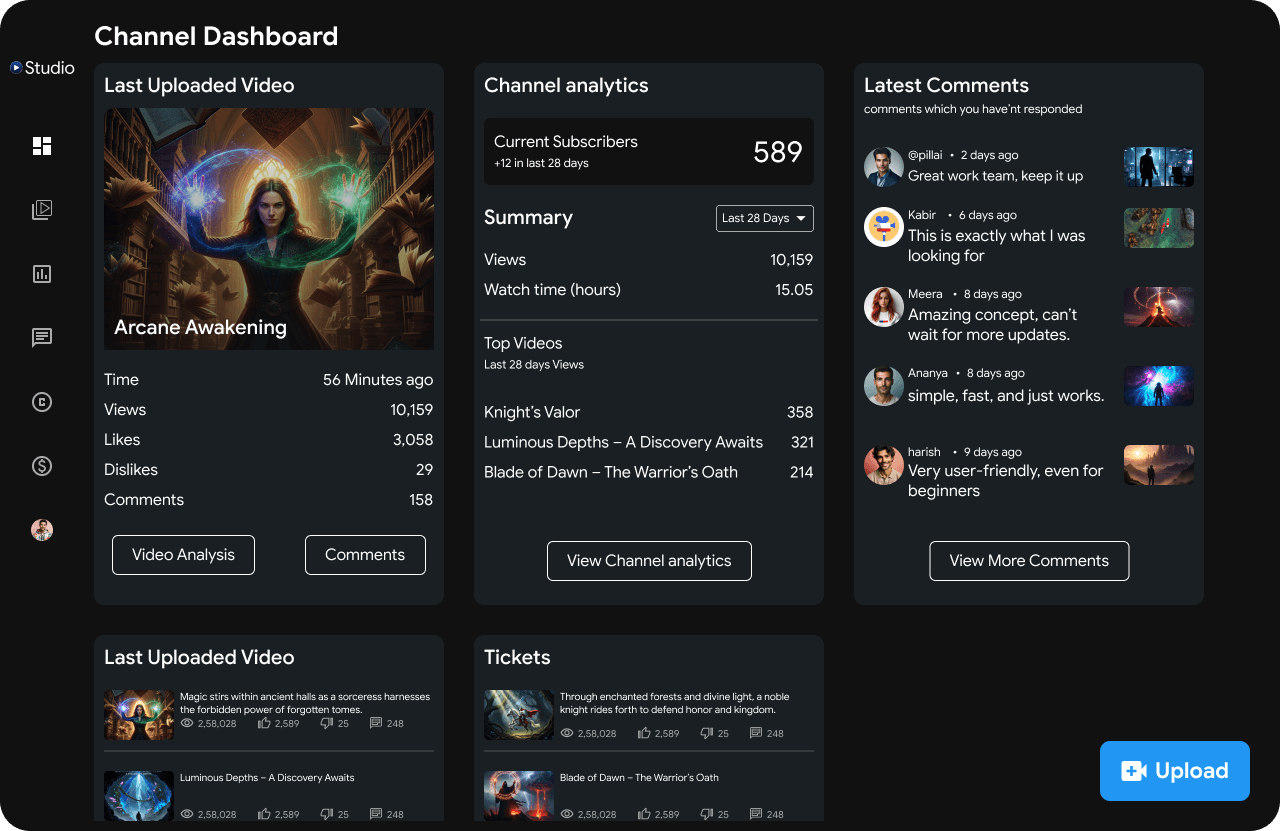Open Blade of Dawn thumbnail in Tickets
Image resolution: width=1280 pixels, height=831 pixels.
pyautogui.click(x=519, y=795)
